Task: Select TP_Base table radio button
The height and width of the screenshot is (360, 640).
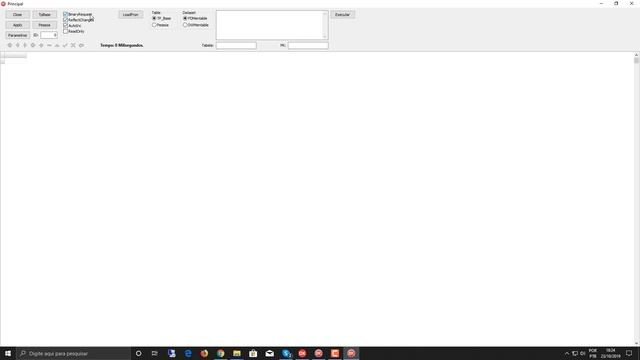Action: (154, 18)
